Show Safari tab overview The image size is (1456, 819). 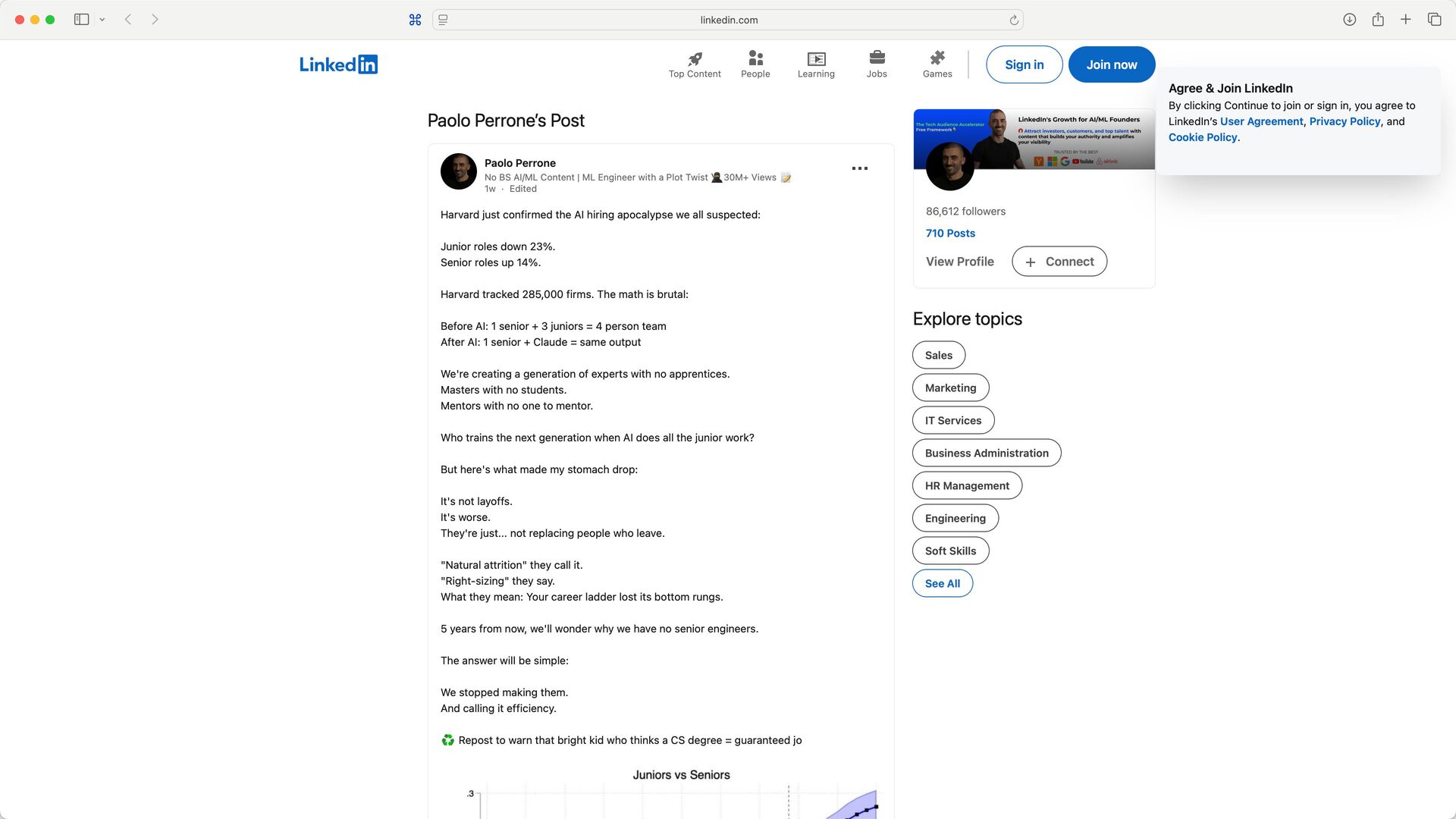[1434, 20]
